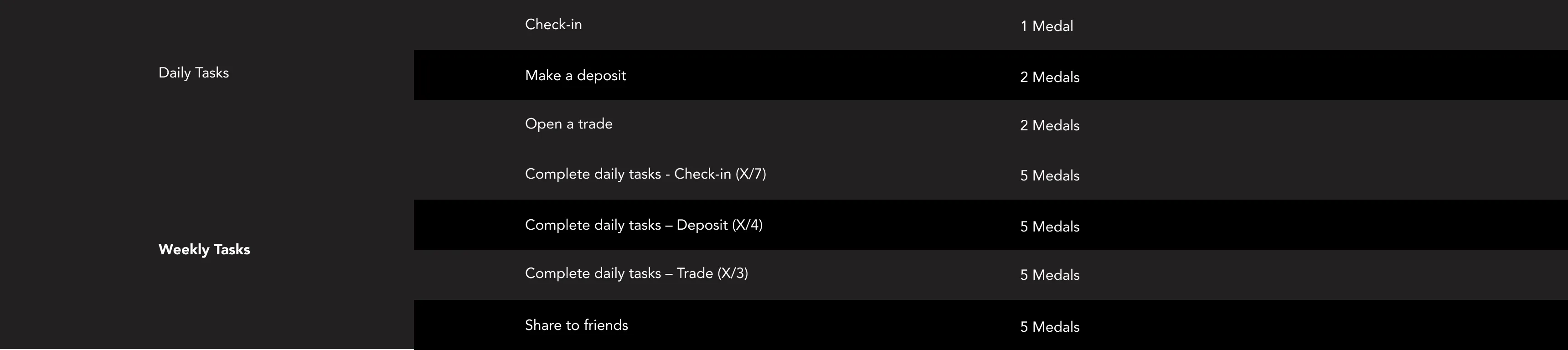Click the word "friends" in the share task

(606, 325)
